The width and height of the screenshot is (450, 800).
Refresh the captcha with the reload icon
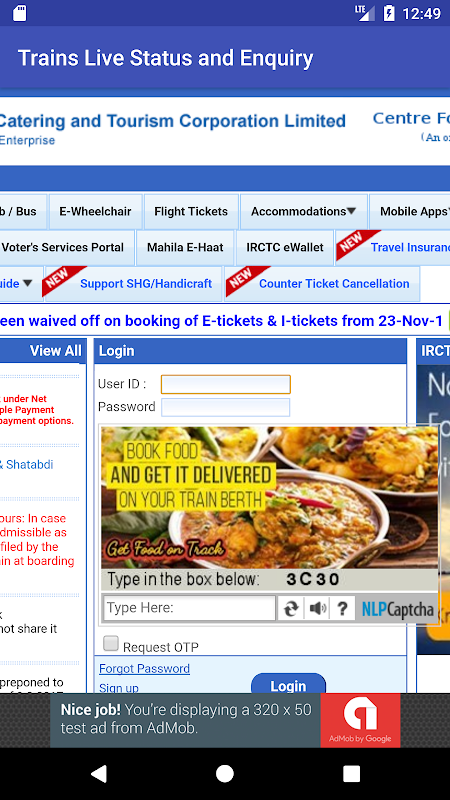tap(291, 608)
